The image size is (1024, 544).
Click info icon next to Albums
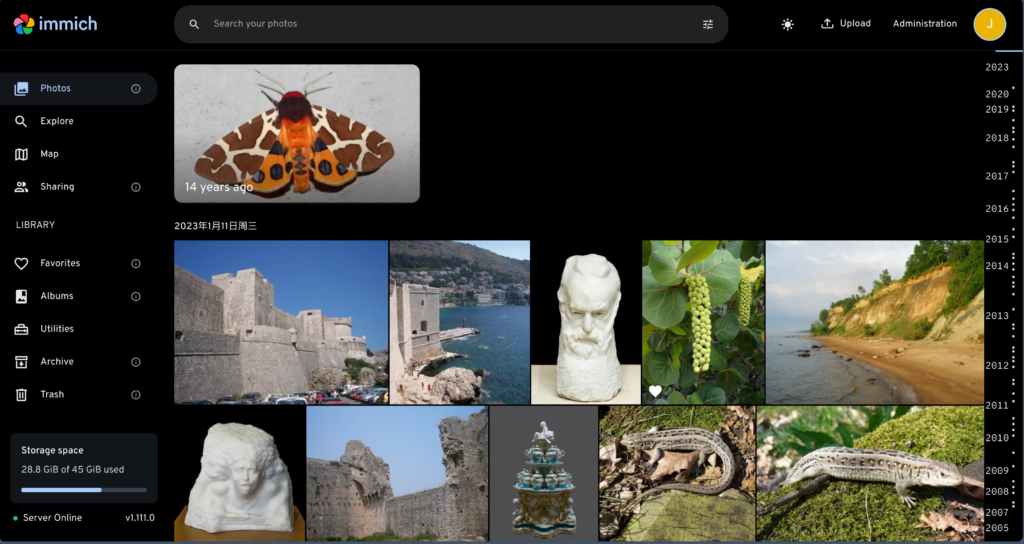136,296
